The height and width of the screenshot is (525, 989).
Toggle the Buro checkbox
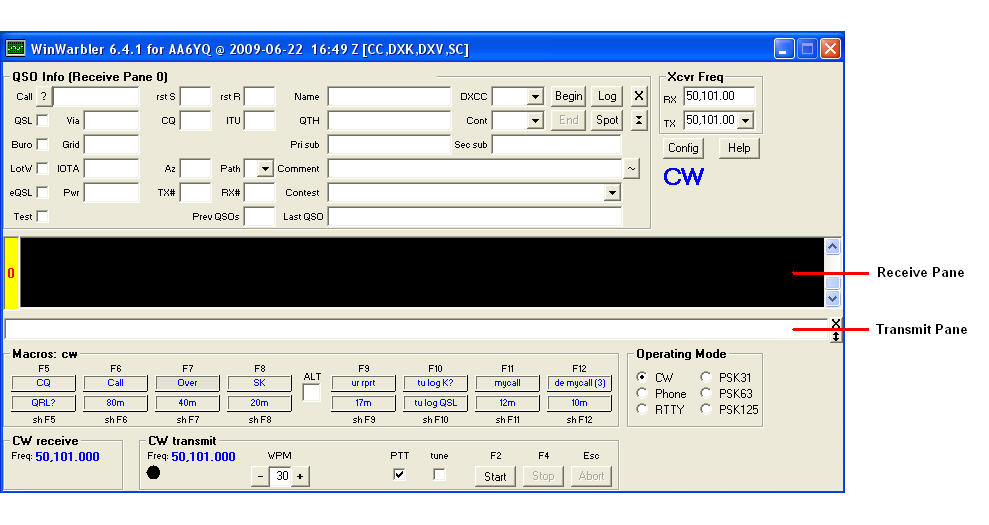(42, 144)
